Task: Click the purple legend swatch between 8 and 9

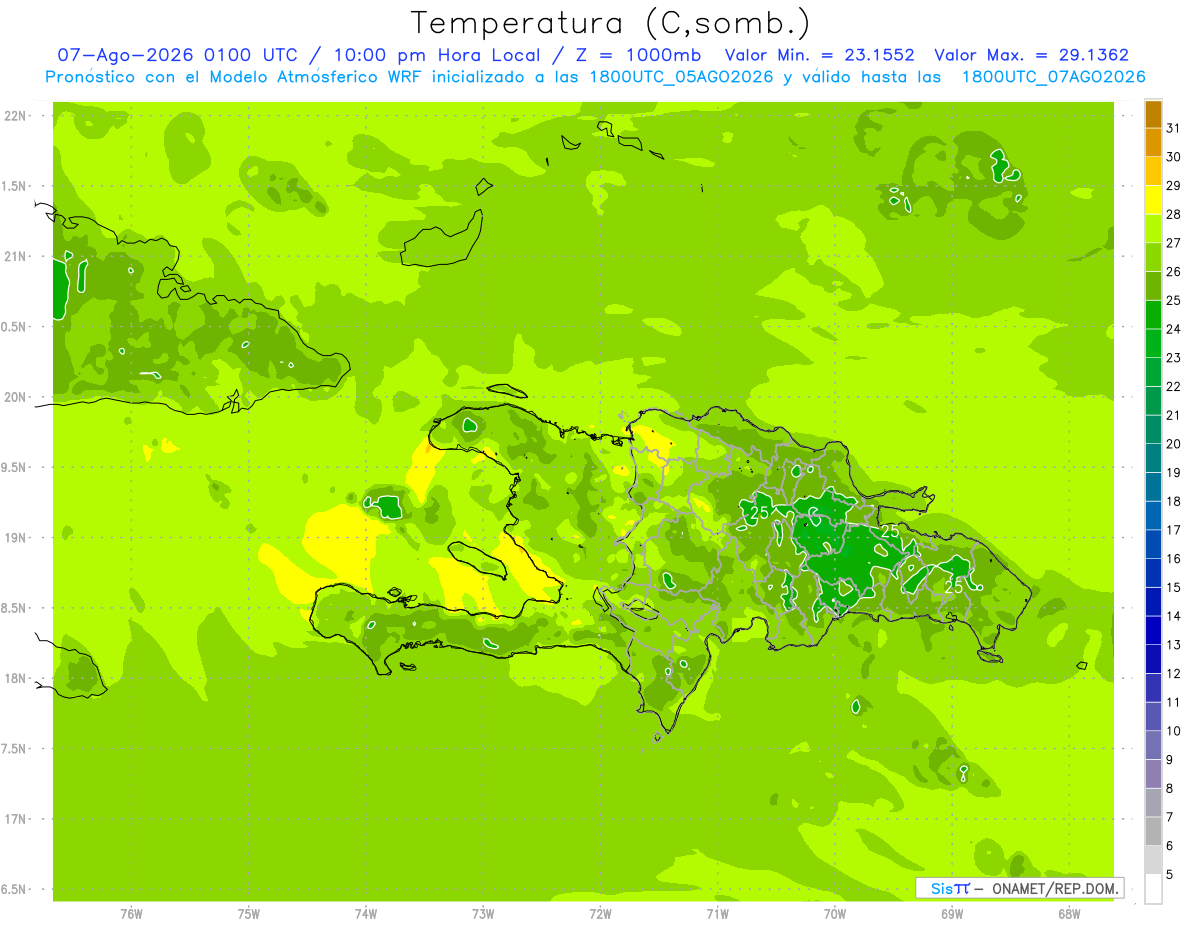Action: tap(1153, 774)
